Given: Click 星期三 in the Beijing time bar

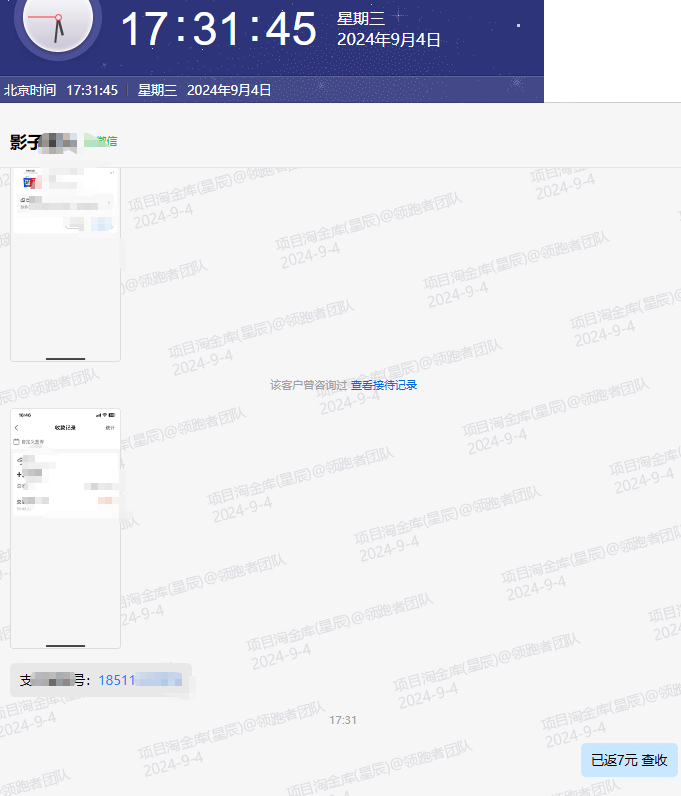Looking at the screenshot, I should (x=157, y=90).
